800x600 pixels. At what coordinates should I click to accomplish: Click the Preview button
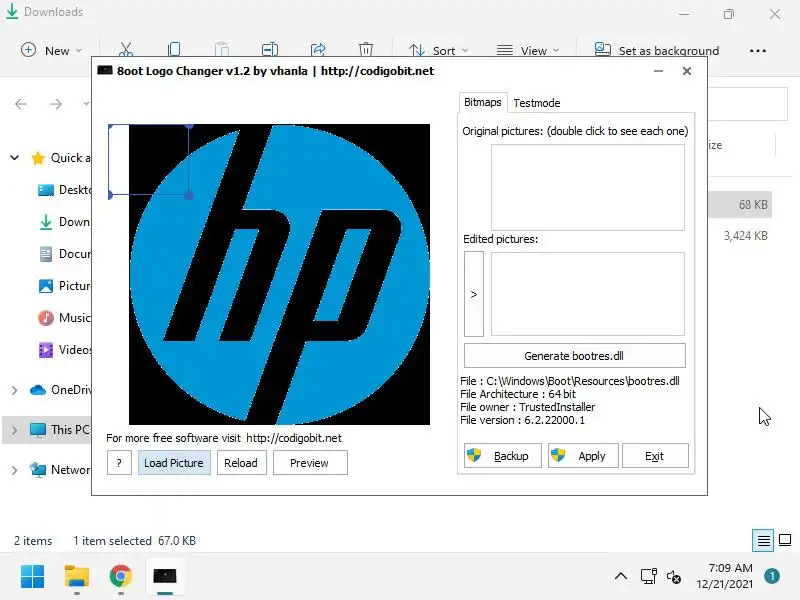pyautogui.click(x=310, y=463)
